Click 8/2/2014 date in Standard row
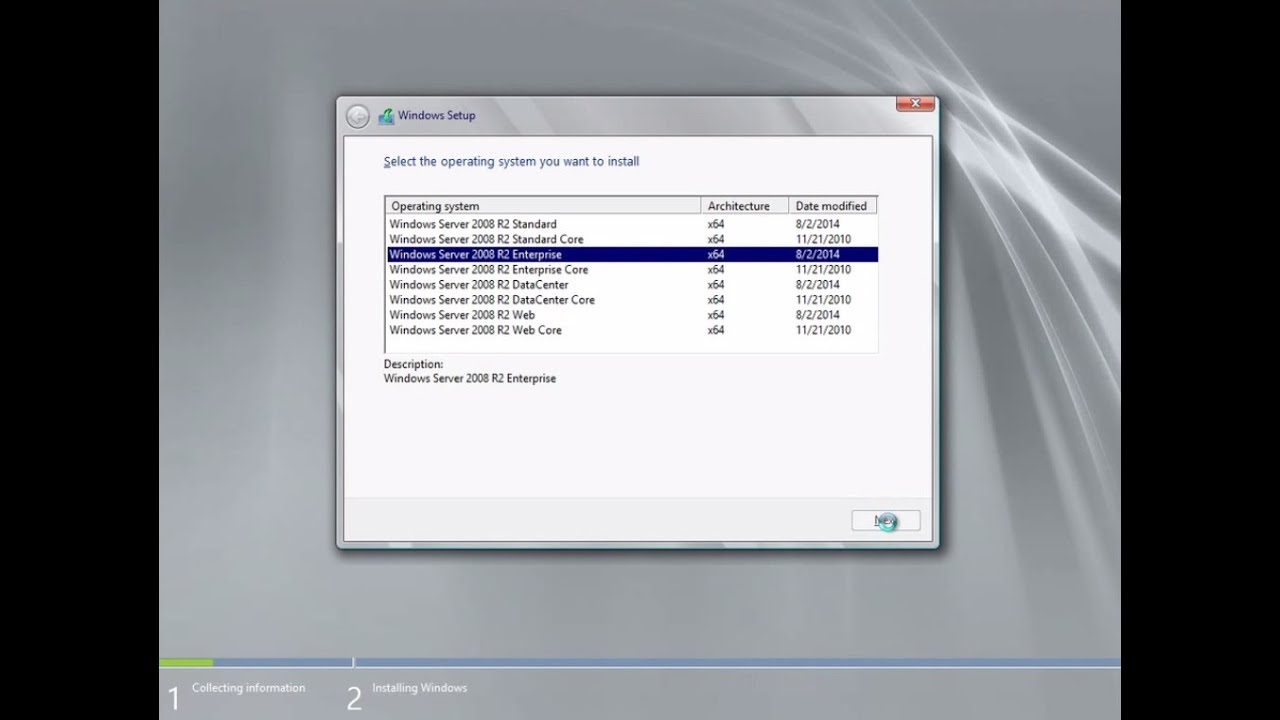The width and height of the screenshot is (1280, 720). (x=817, y=224)
